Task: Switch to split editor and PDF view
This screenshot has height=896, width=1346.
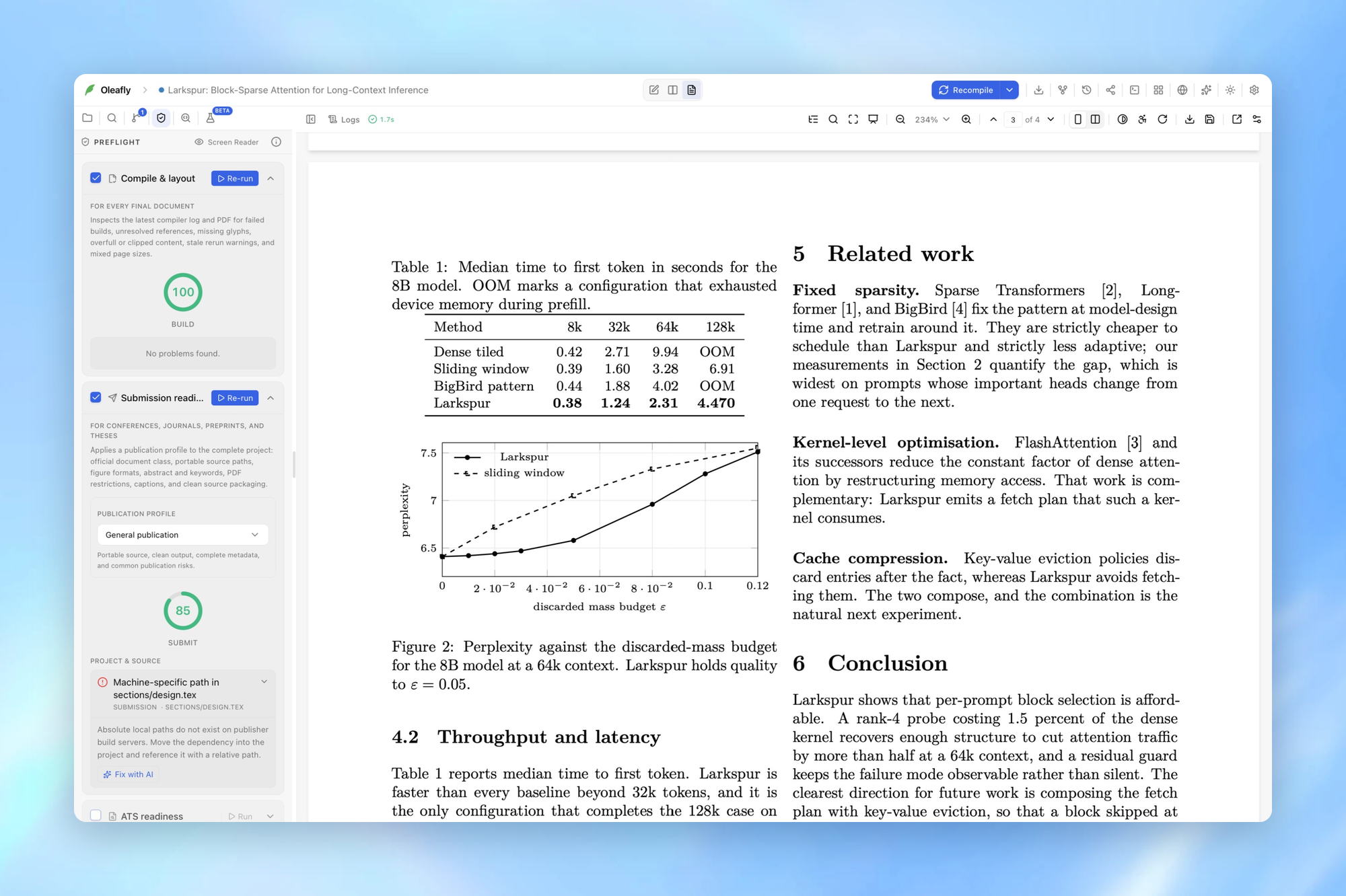Action: coord(673,90)
